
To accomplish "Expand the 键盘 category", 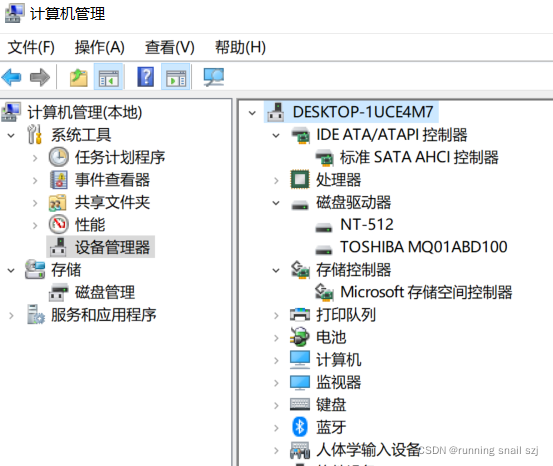I will coord(276,406).
